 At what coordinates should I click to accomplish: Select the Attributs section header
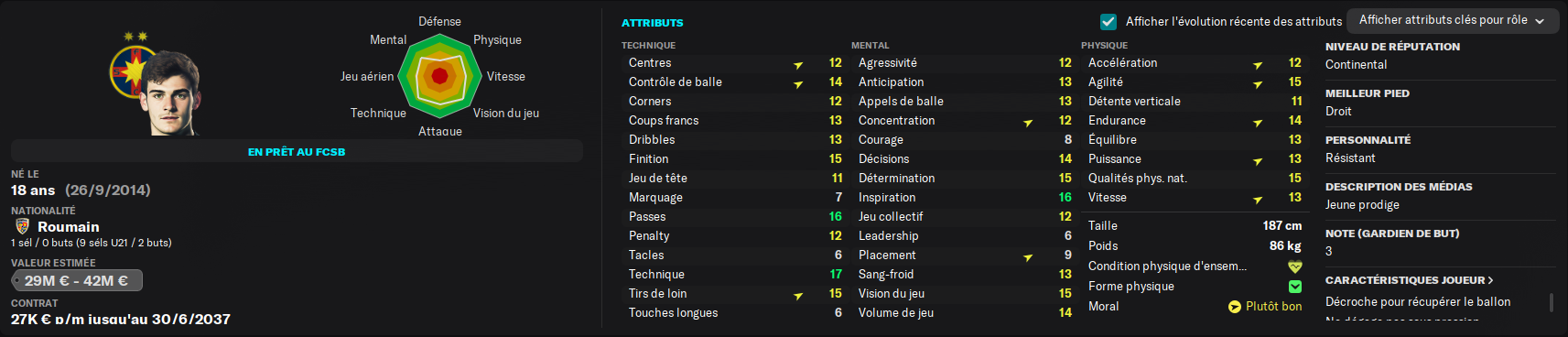point(653,23)
